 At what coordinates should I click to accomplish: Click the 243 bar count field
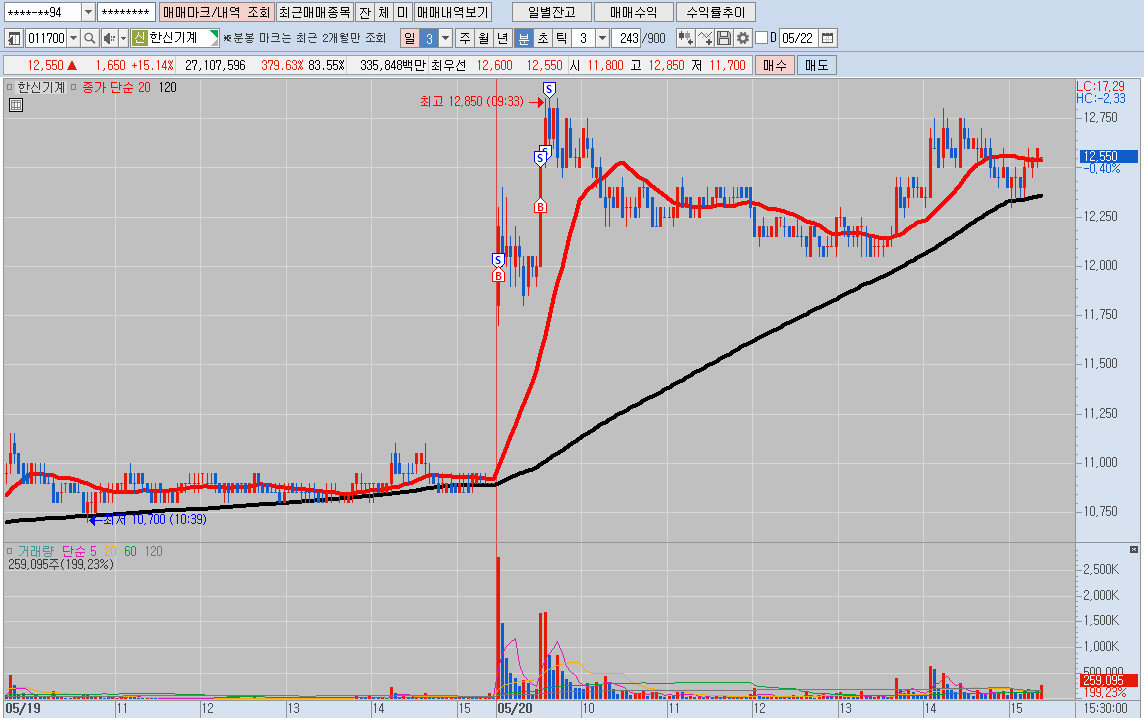click(626, 38)
